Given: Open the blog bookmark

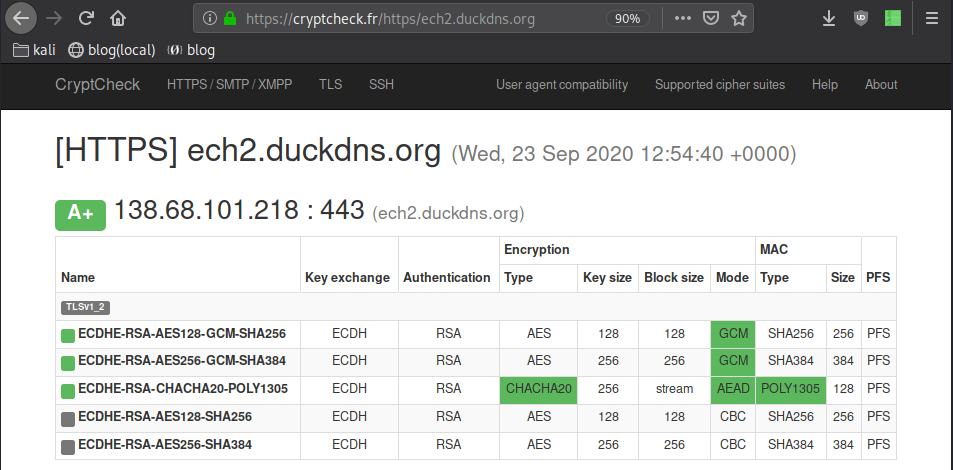Looking at the screenshot, I should [191, 50].
